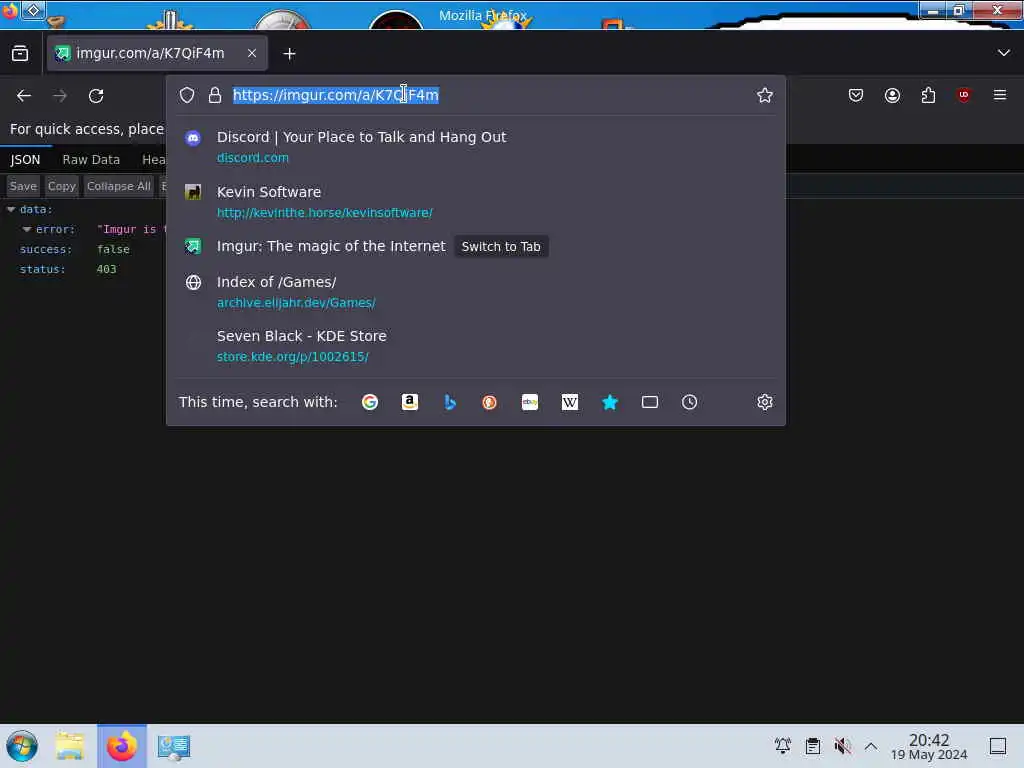
Task: Open the Start menu orb
Action: 22,746
